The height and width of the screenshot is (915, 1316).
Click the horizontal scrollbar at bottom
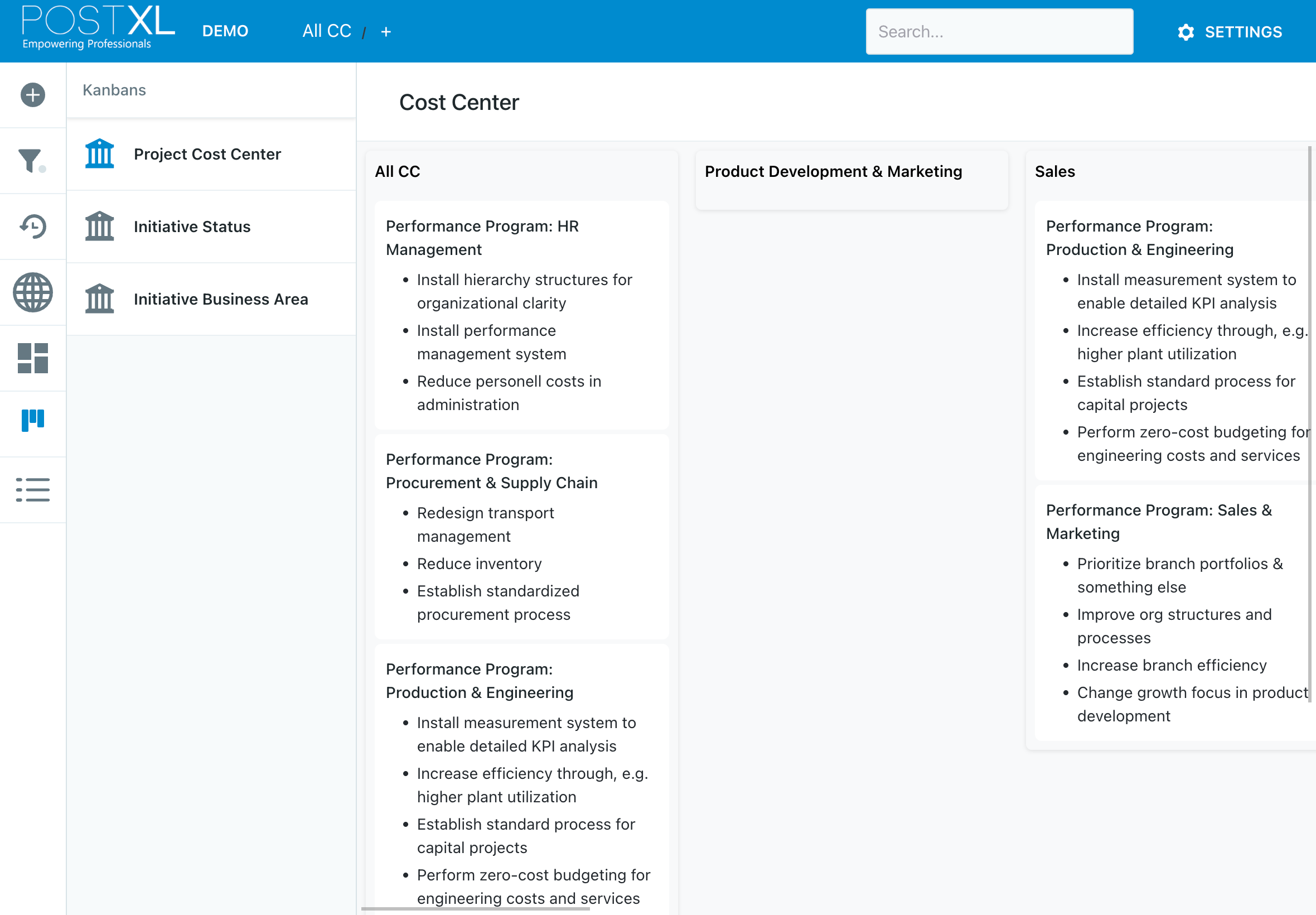(x=475, y=909)
